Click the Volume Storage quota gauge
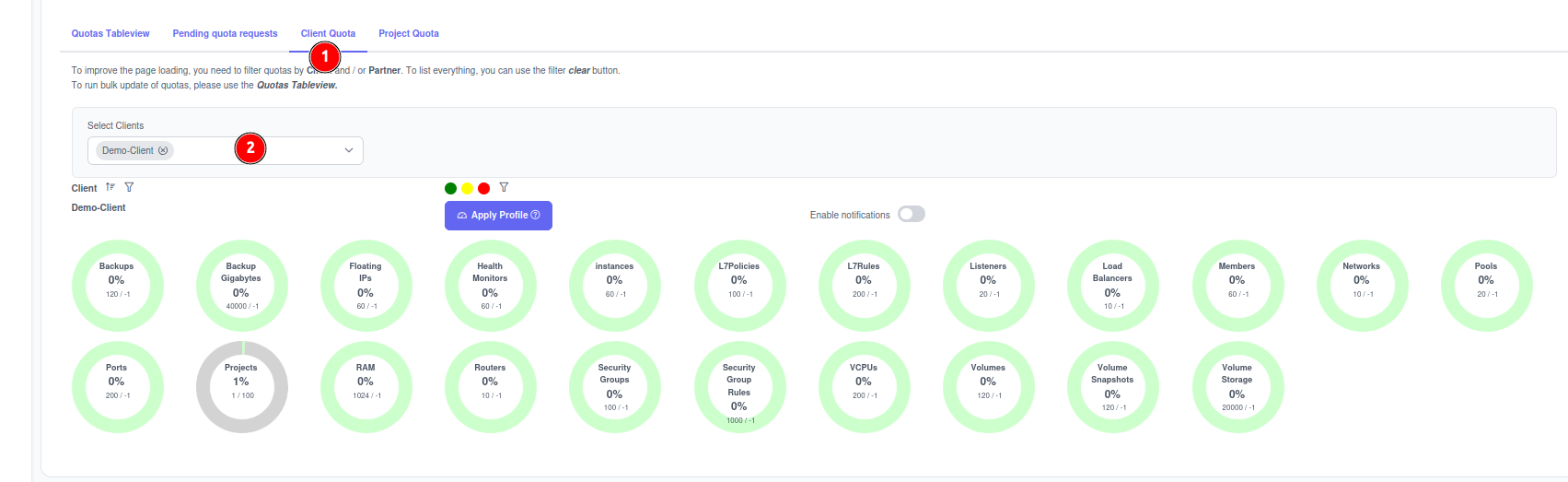 pos(1237,387)
